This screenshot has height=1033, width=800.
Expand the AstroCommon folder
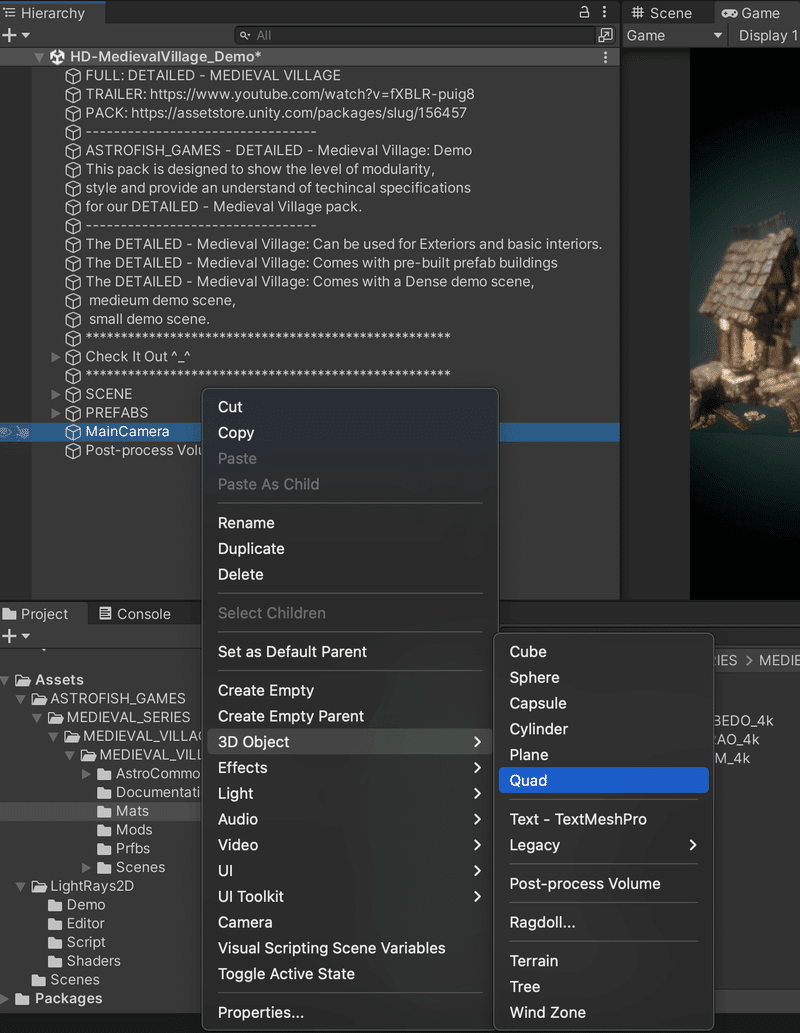tap(86, 774)
